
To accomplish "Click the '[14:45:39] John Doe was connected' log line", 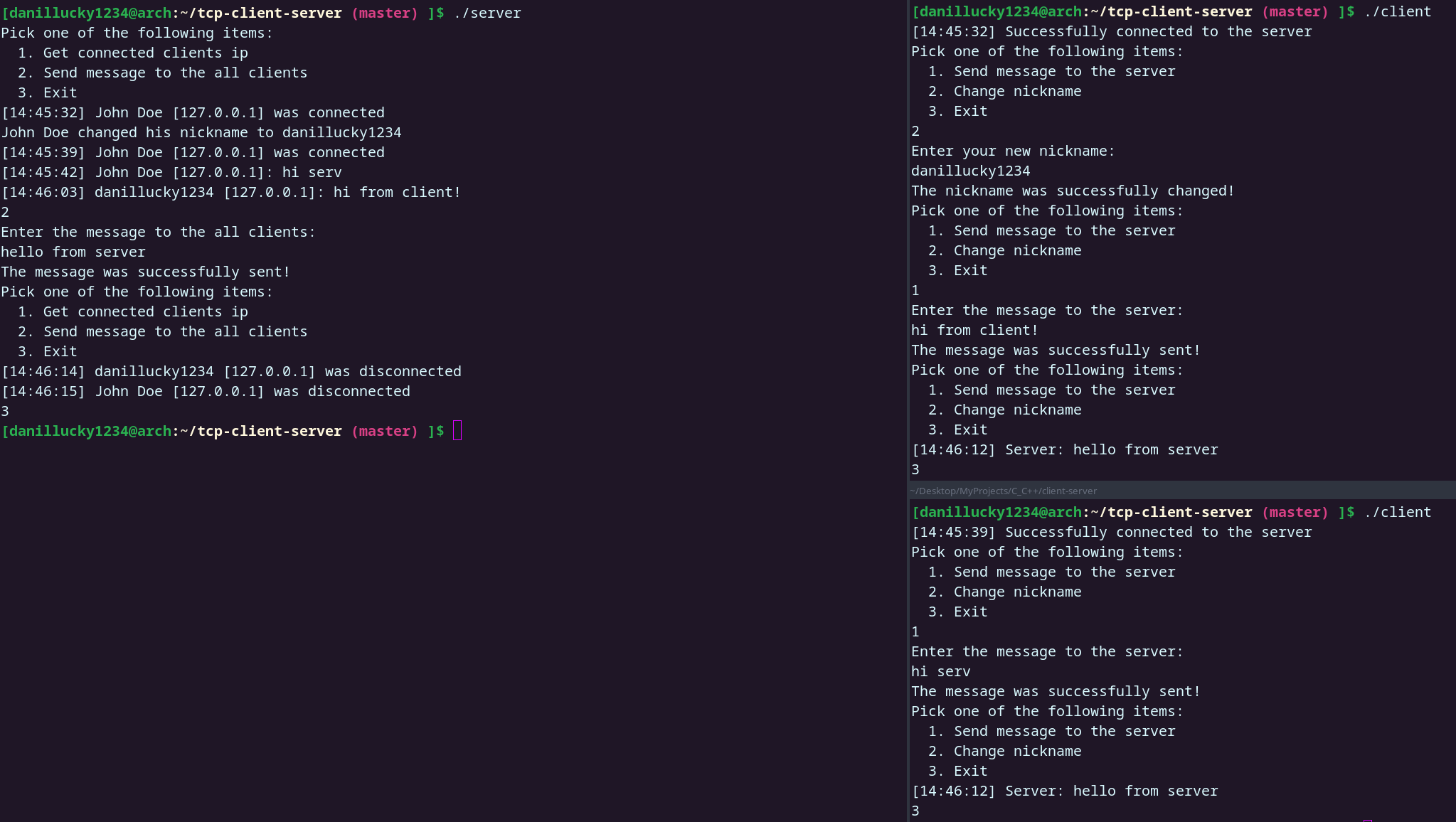I will click(193, 152).
